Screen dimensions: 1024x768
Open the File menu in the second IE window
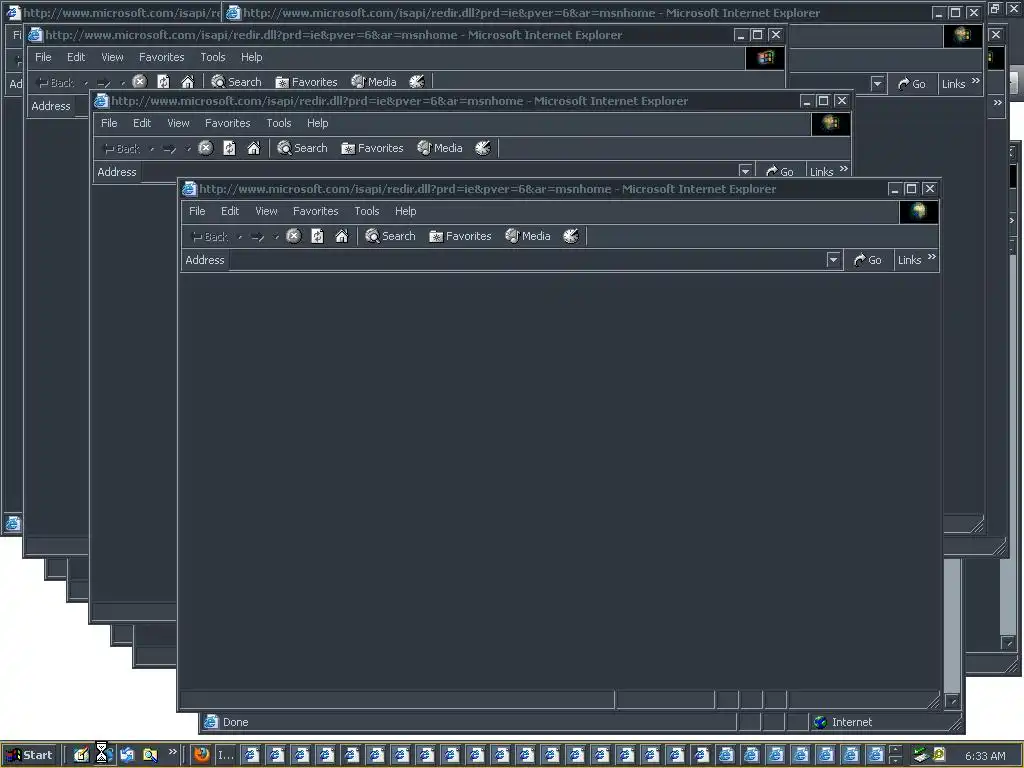(109, 123)
